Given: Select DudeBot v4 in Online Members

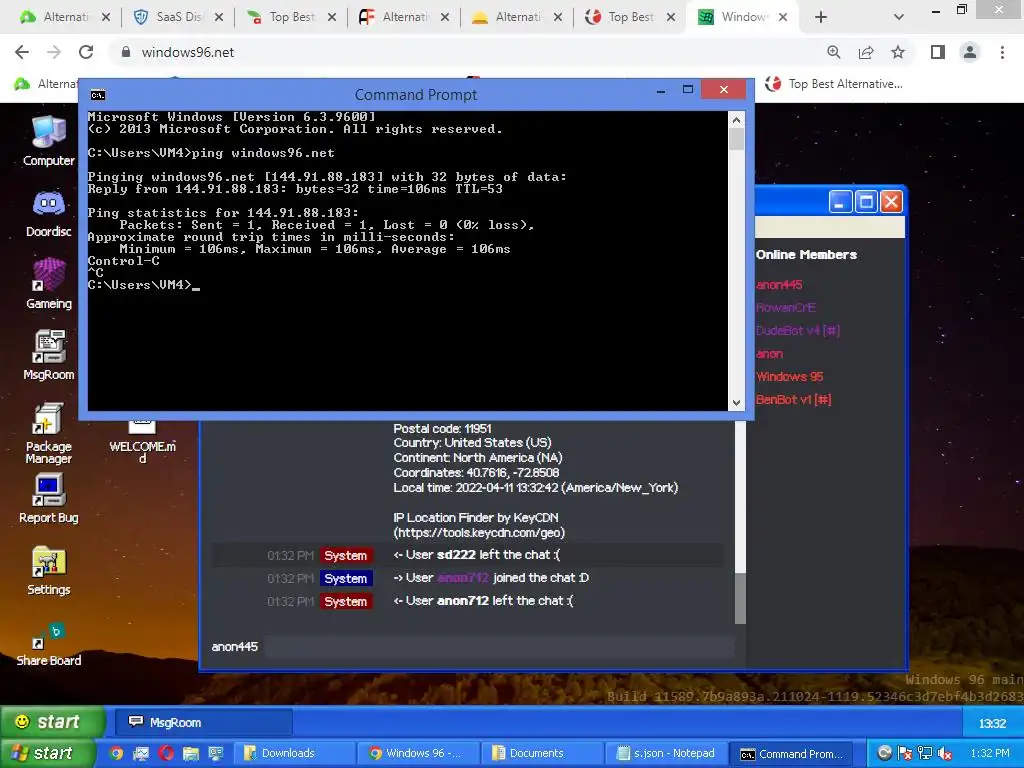Looking at the screenshot, I should 797,330.
